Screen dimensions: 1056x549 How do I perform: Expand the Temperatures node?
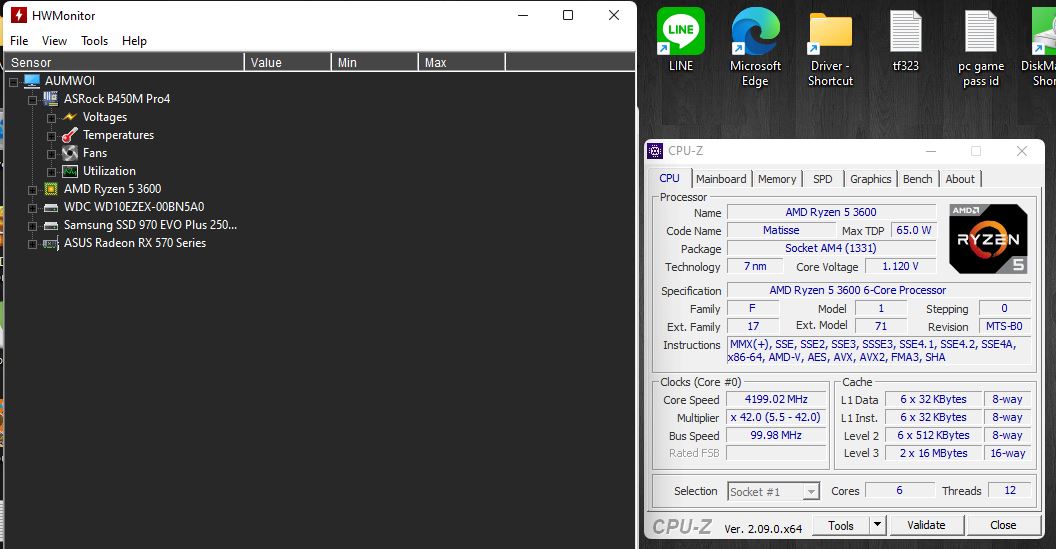tap(51, 136)
